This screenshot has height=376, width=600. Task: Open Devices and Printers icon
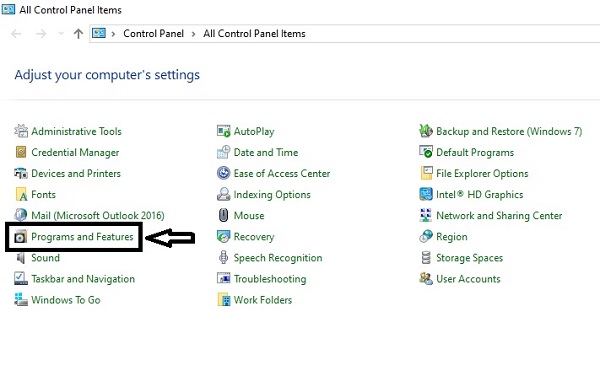tap(21, 173)
